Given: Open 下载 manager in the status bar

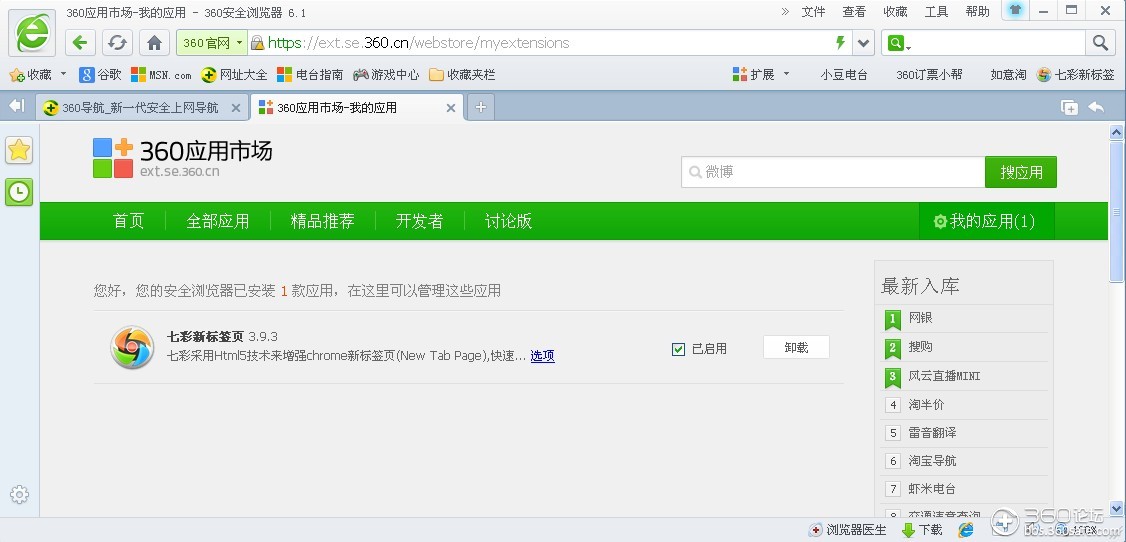Looking at the screenshot, I should click(922, 530).
